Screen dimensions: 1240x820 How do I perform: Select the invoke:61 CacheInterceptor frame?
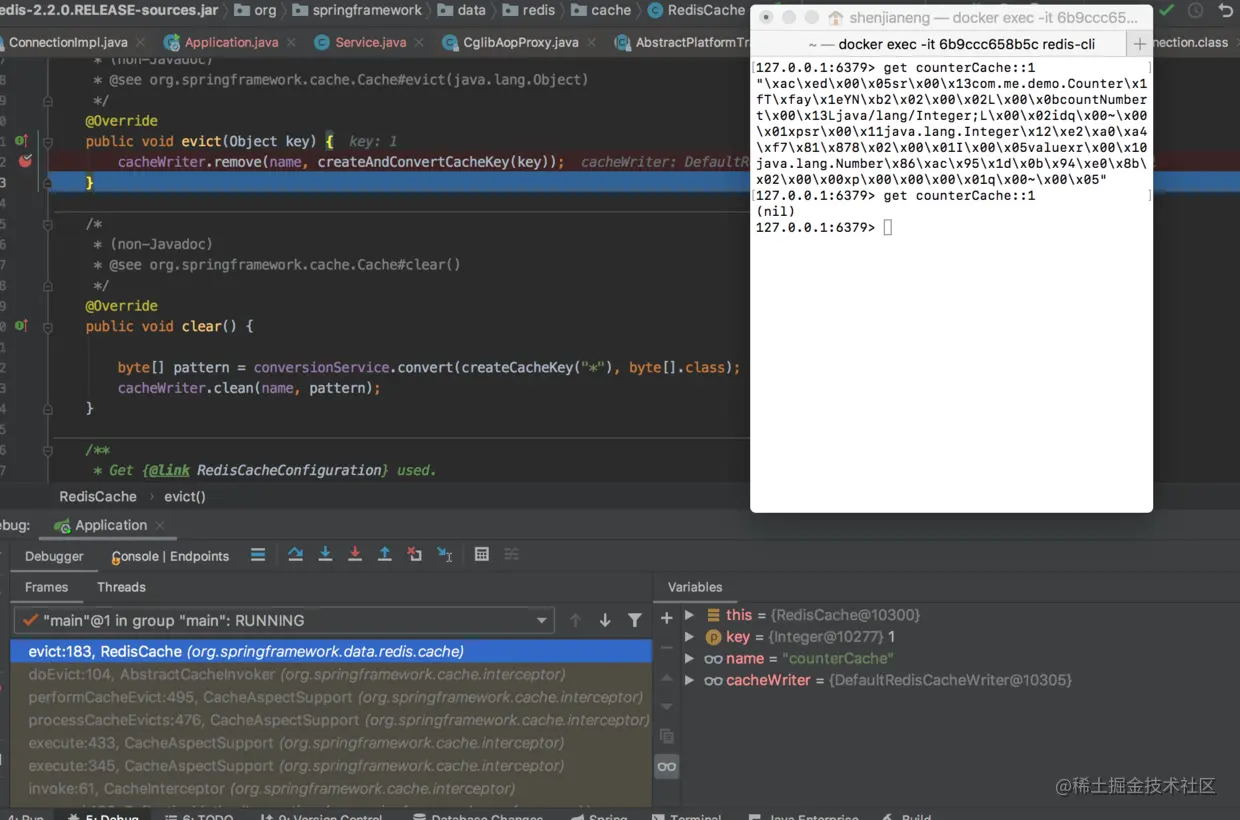[331, 788]
